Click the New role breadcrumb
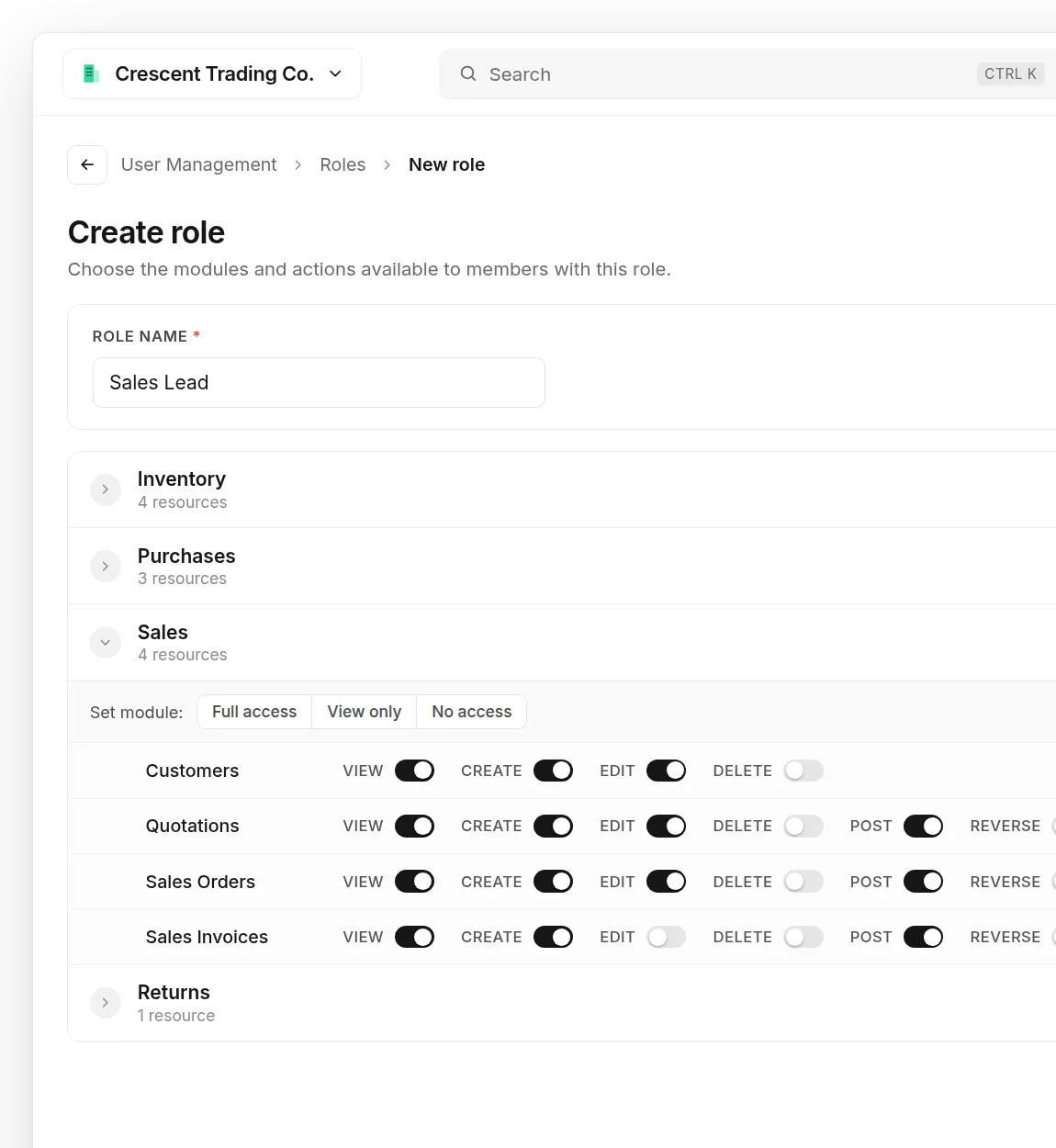Image resolution: width=1056 pixels, height=1148 pixels. 446,164
